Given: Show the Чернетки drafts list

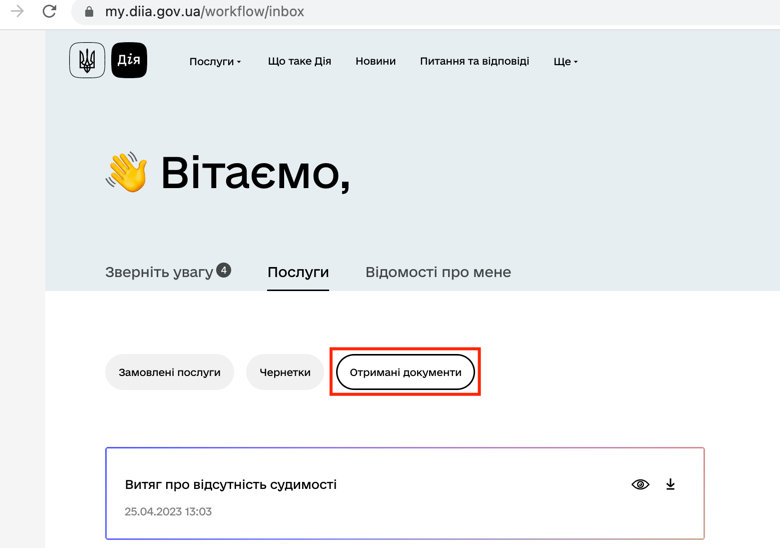Looking at the screenshot, I should (x=285, y=372).
